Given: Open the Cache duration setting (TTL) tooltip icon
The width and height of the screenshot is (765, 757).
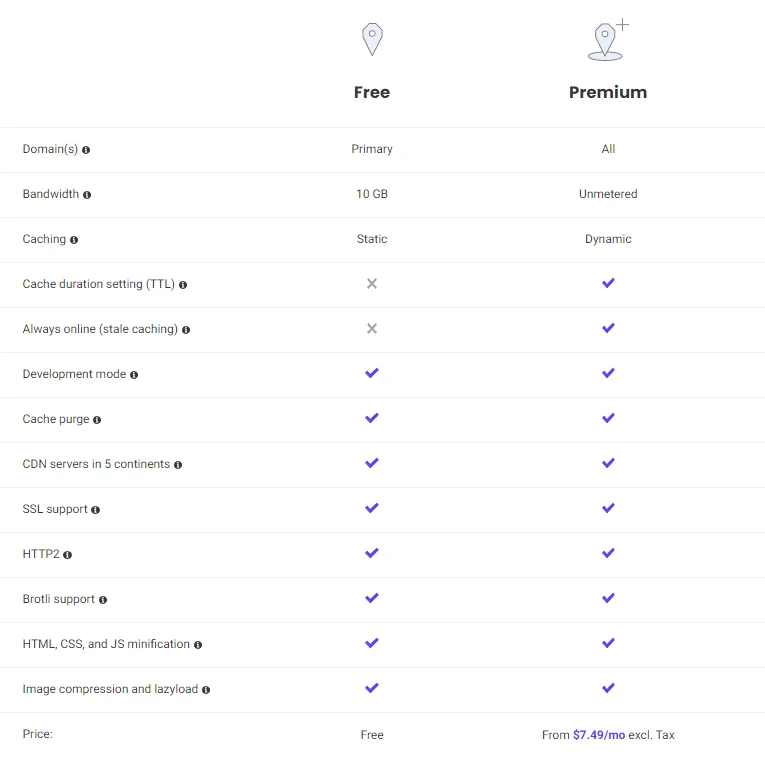Looking at the screenshot, I should click(183, 285).
